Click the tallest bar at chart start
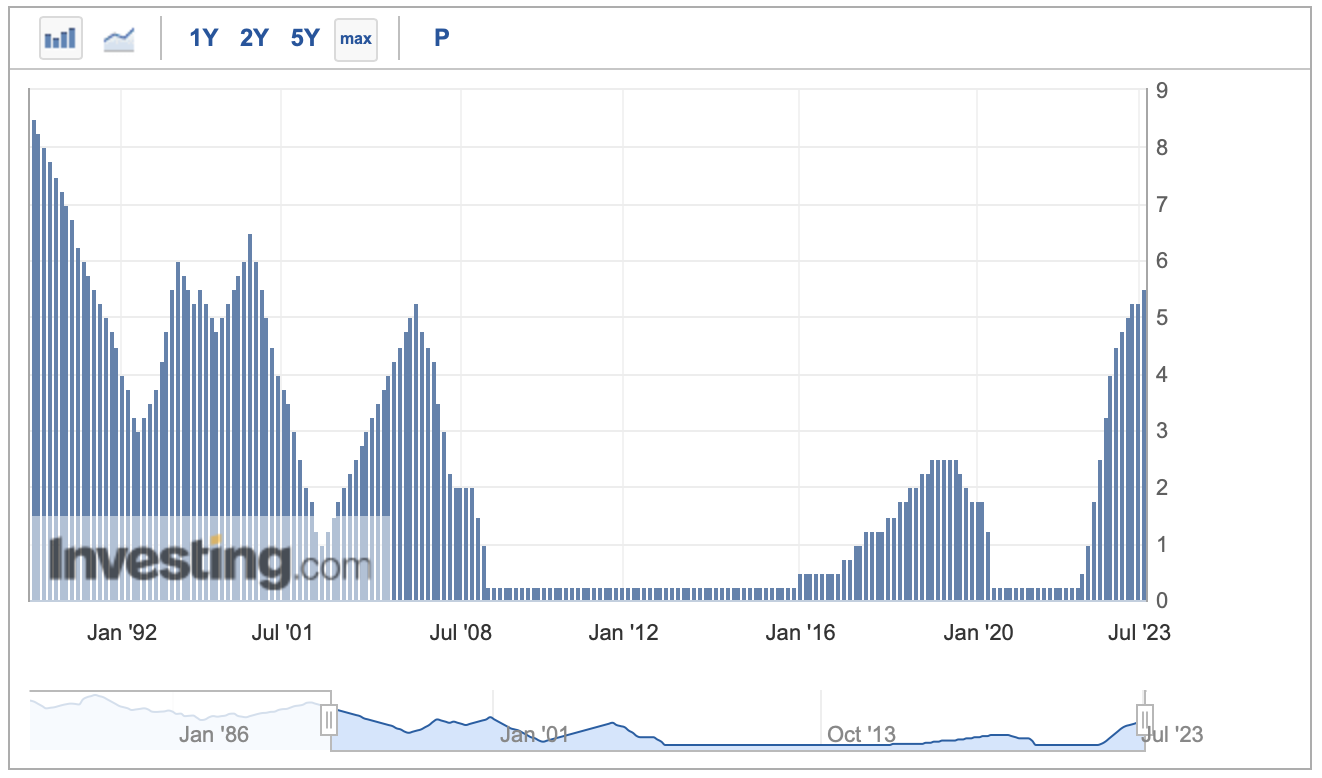The width and height of the screenshot is (1322, 778). (34, 360)
